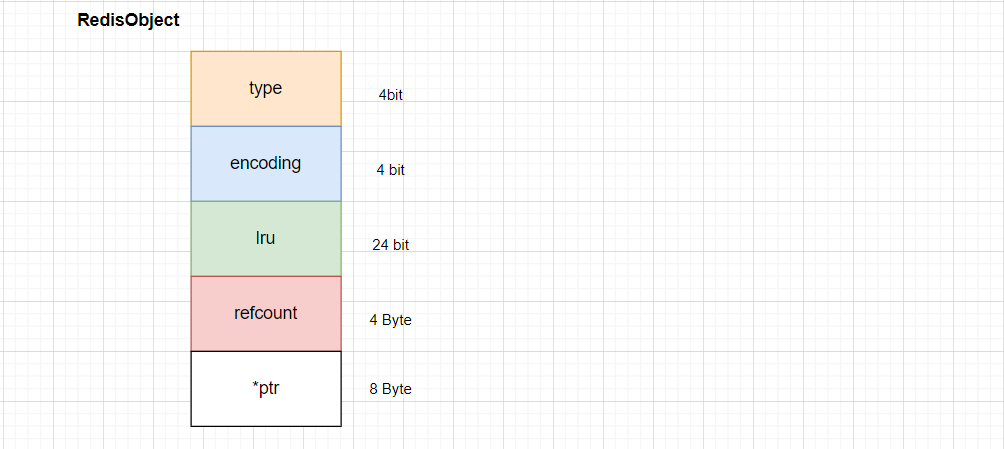Select the RedisObject title text
The width and height of the screenshot is (1004, 449).
[x=129, y=20]
